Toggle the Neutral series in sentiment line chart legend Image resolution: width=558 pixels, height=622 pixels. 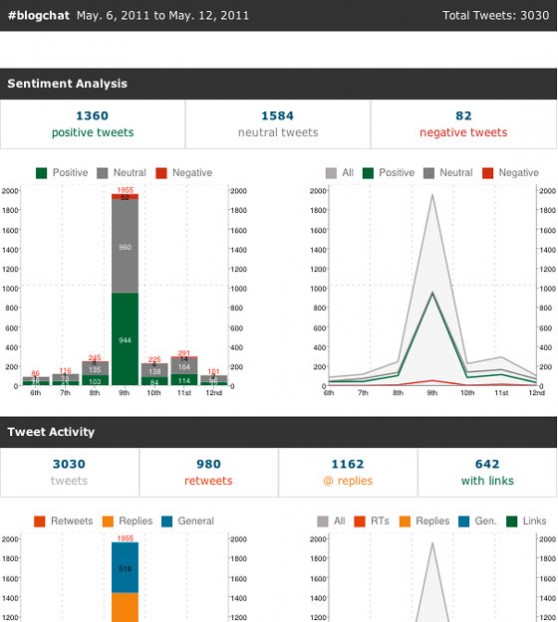tap(448, 173)
